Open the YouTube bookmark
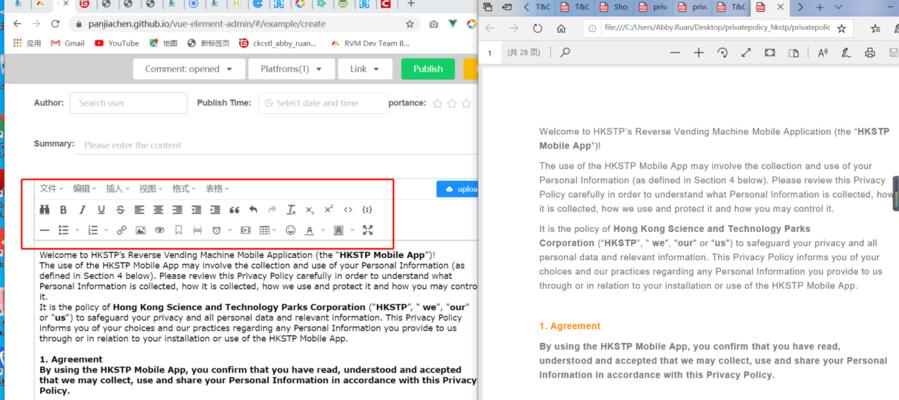The image size is (899, 400). tap(117, 43)
